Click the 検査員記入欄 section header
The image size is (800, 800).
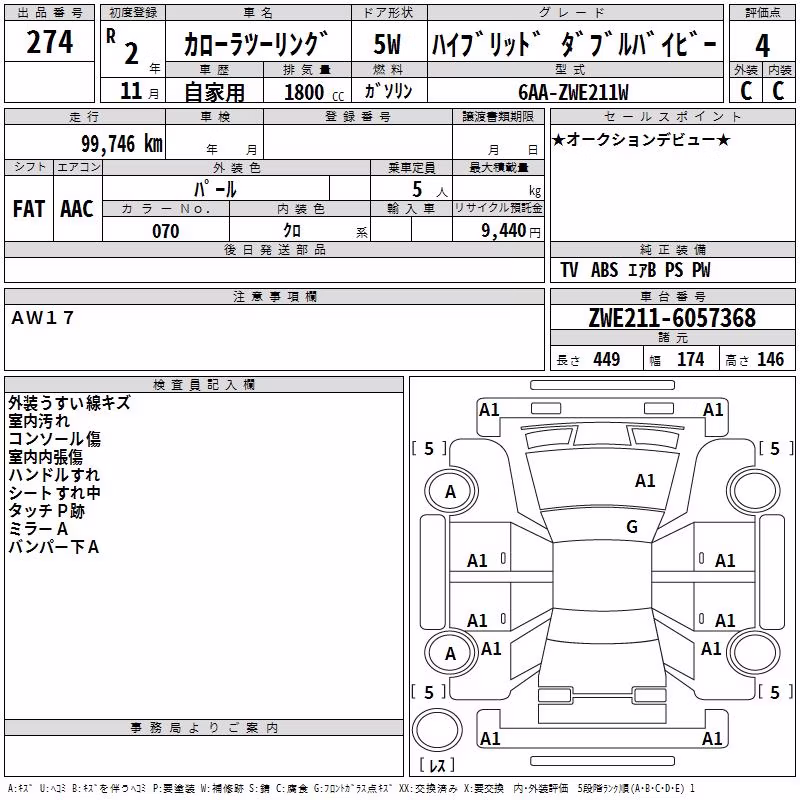(x=204, y=385)
